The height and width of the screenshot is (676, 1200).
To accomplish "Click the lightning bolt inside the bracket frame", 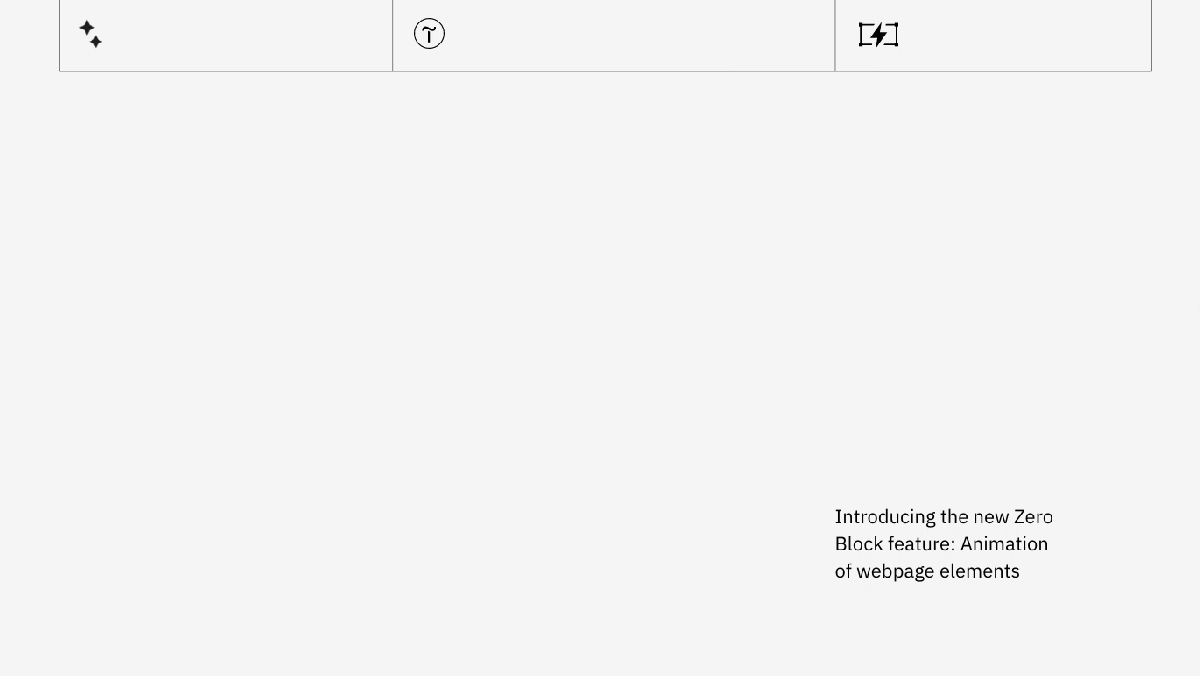I will pos(878,35).
